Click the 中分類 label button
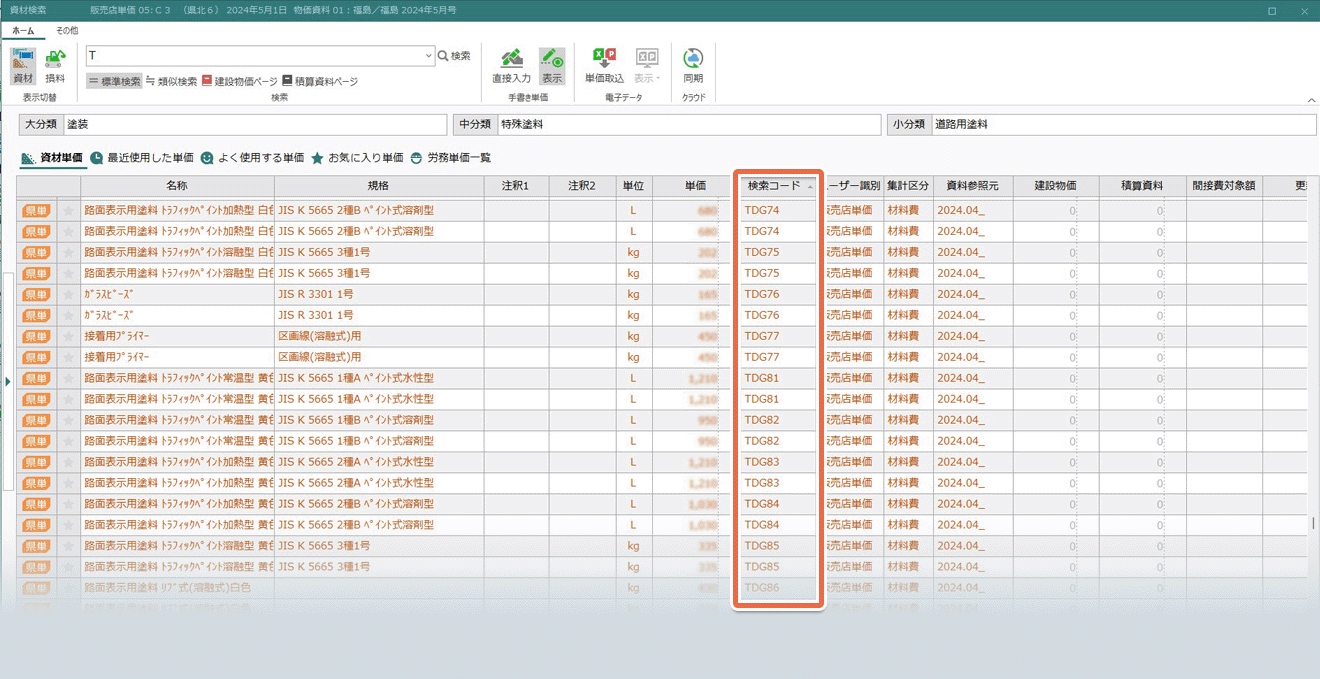 point(475,124)
